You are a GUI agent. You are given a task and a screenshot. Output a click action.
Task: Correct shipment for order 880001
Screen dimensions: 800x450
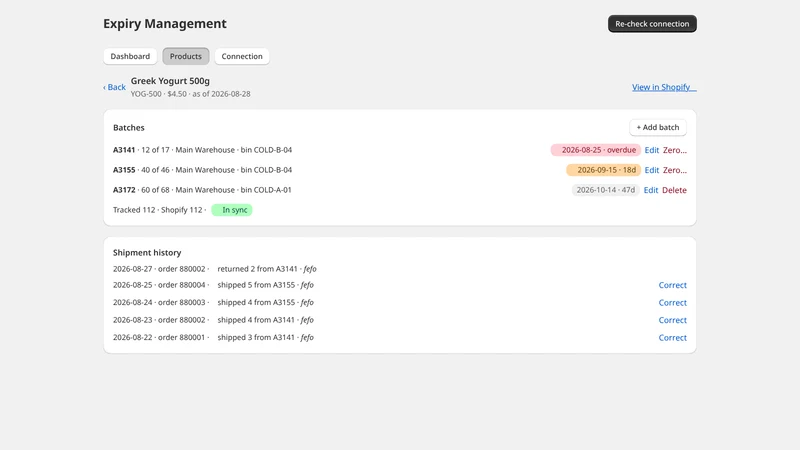click(x=672, y=337)
